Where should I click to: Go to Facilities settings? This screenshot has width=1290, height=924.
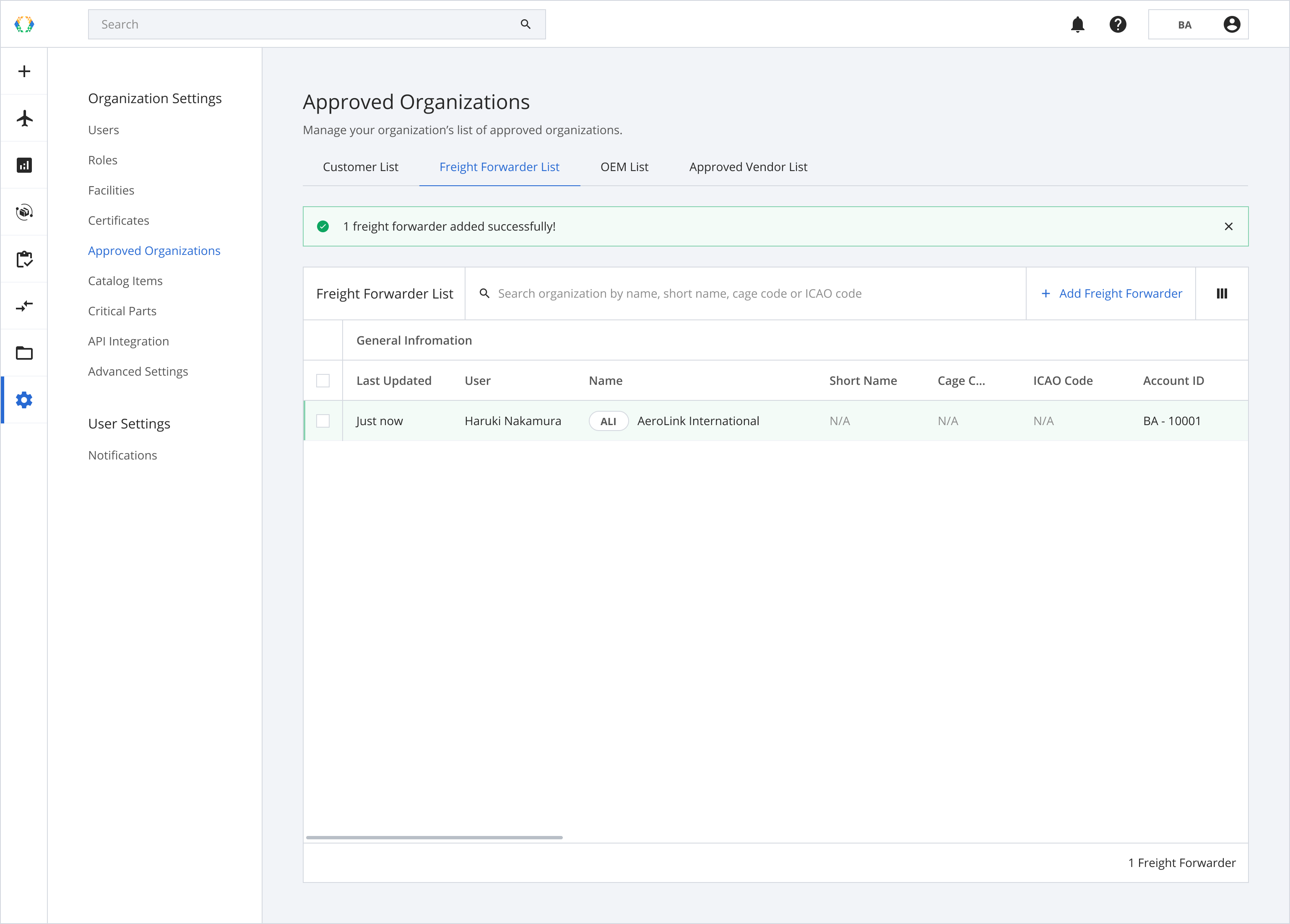click(111, 190)
